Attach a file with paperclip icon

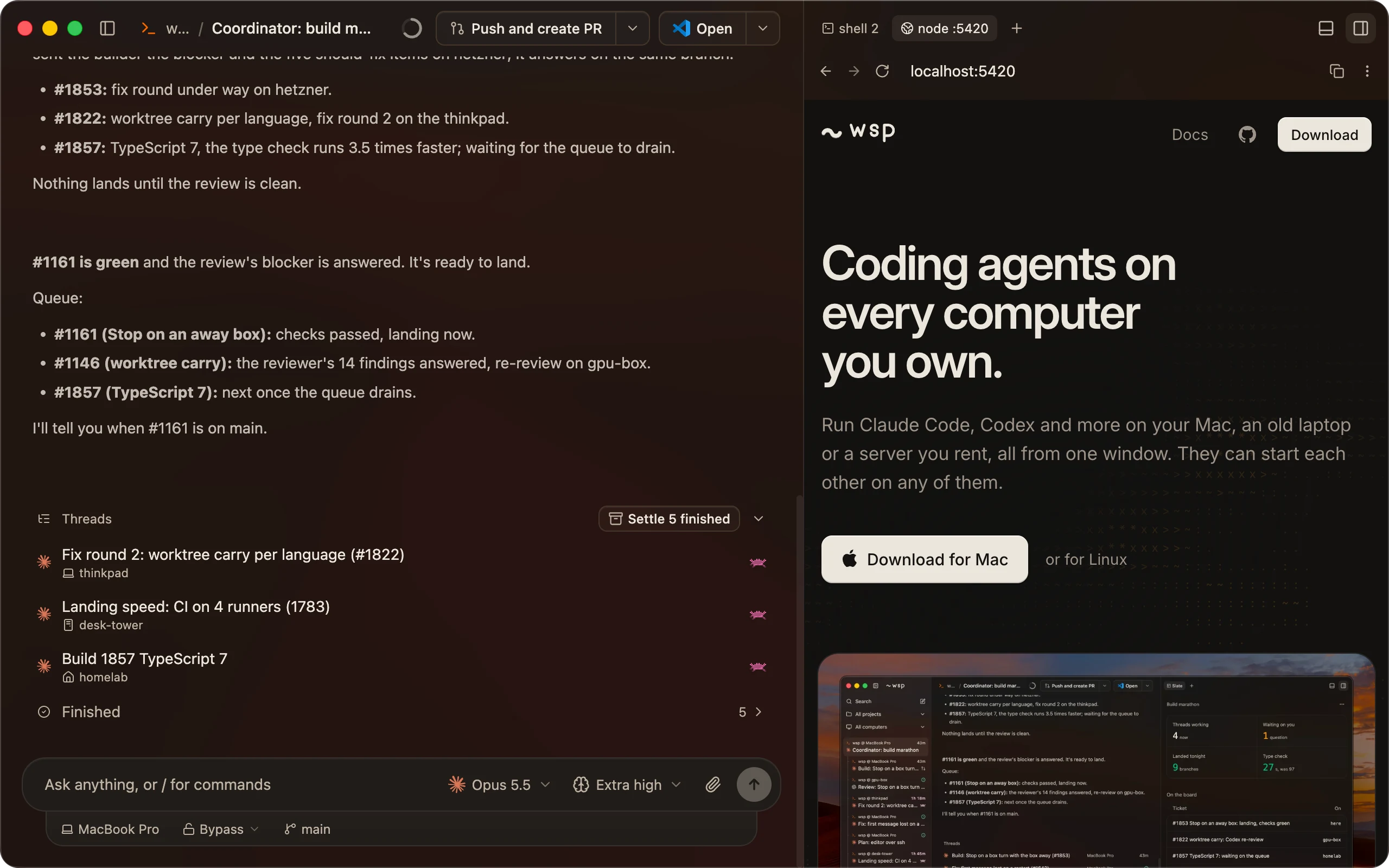[x=713, y=785]
